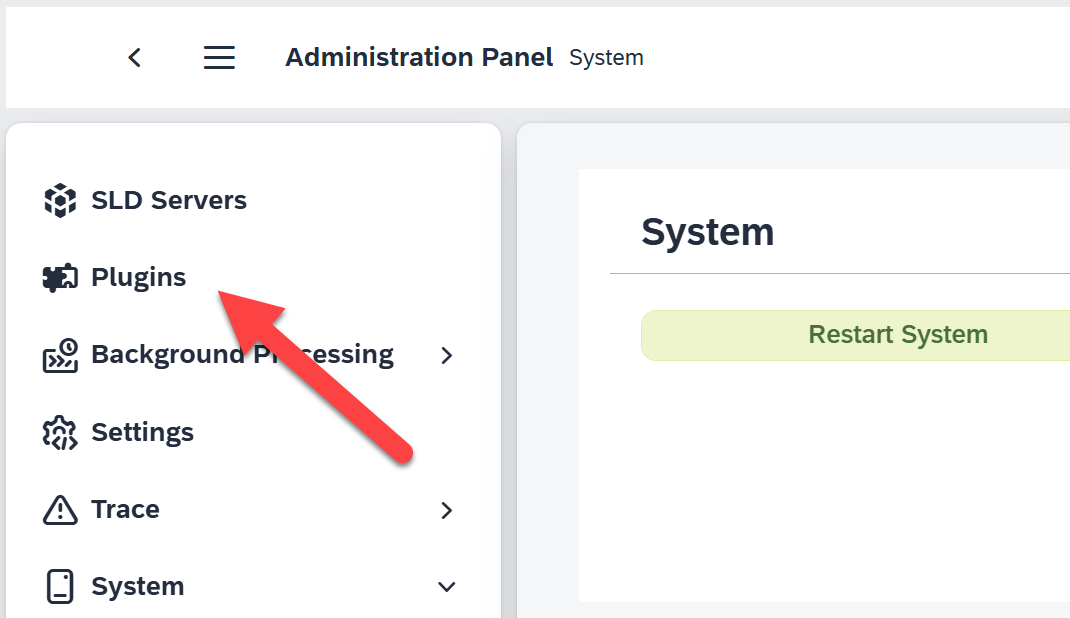This screenshot has height=618, width=1070.
Task: Open the Plugins menu entry
Action: (x=139, y=277)
